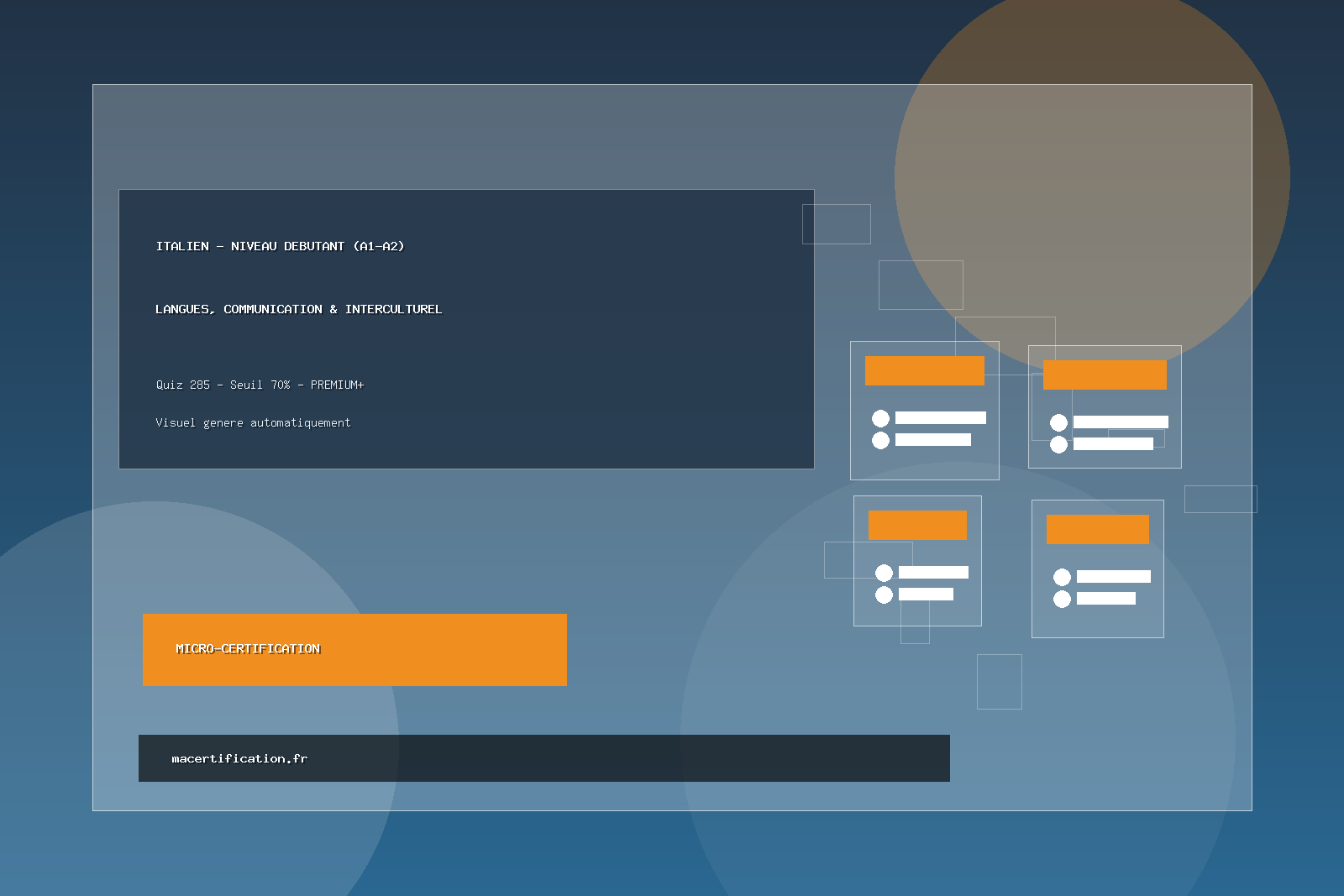Viewport: 1344px width, 896px height.
Task: Open the macertification.fr link
Action: (x=239, y=758)
